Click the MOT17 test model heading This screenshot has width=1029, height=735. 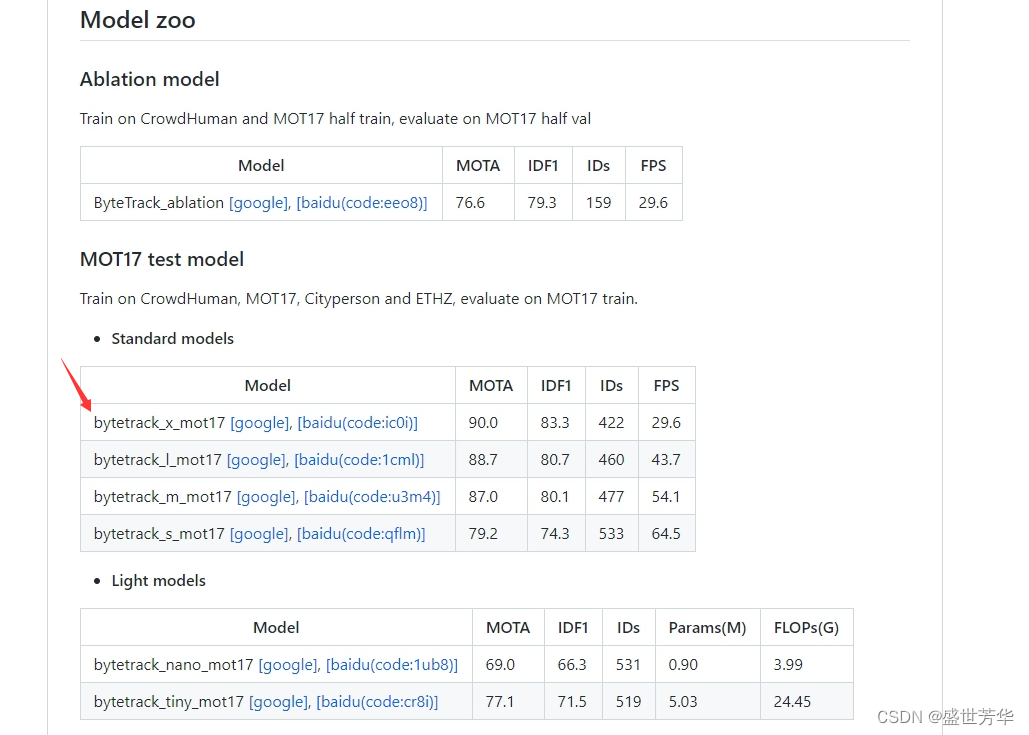pyautogui.click(x=162, y=260)
